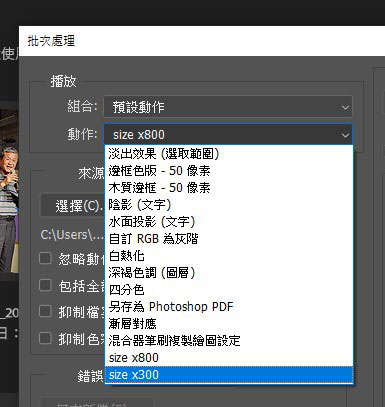Select the 淡出效果 (選取範圍) action
385x407 pixels.
(x=229, y=154)
